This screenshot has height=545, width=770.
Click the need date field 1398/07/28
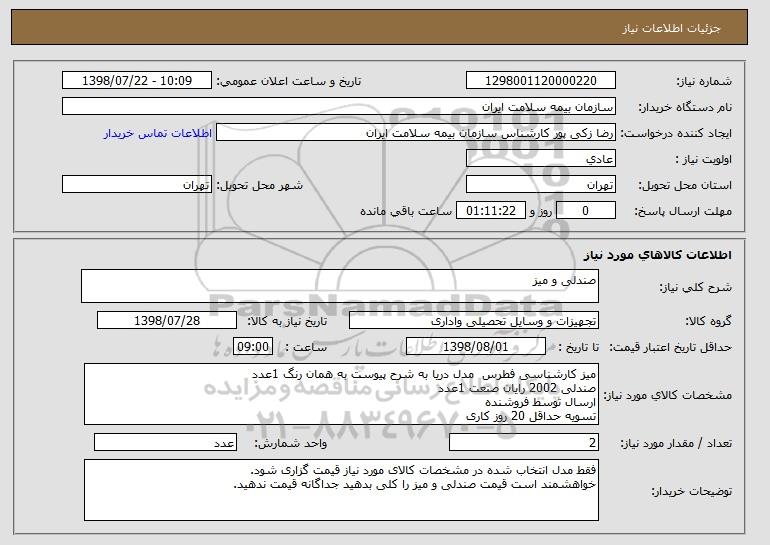click(167, 321)
